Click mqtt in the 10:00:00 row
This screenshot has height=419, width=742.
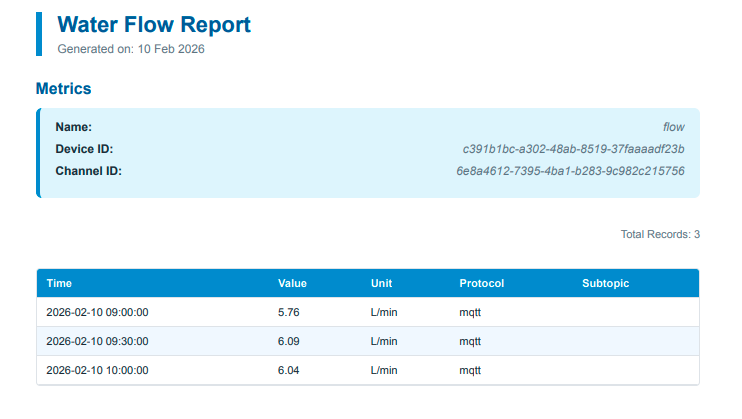click(x=470, y=370)
